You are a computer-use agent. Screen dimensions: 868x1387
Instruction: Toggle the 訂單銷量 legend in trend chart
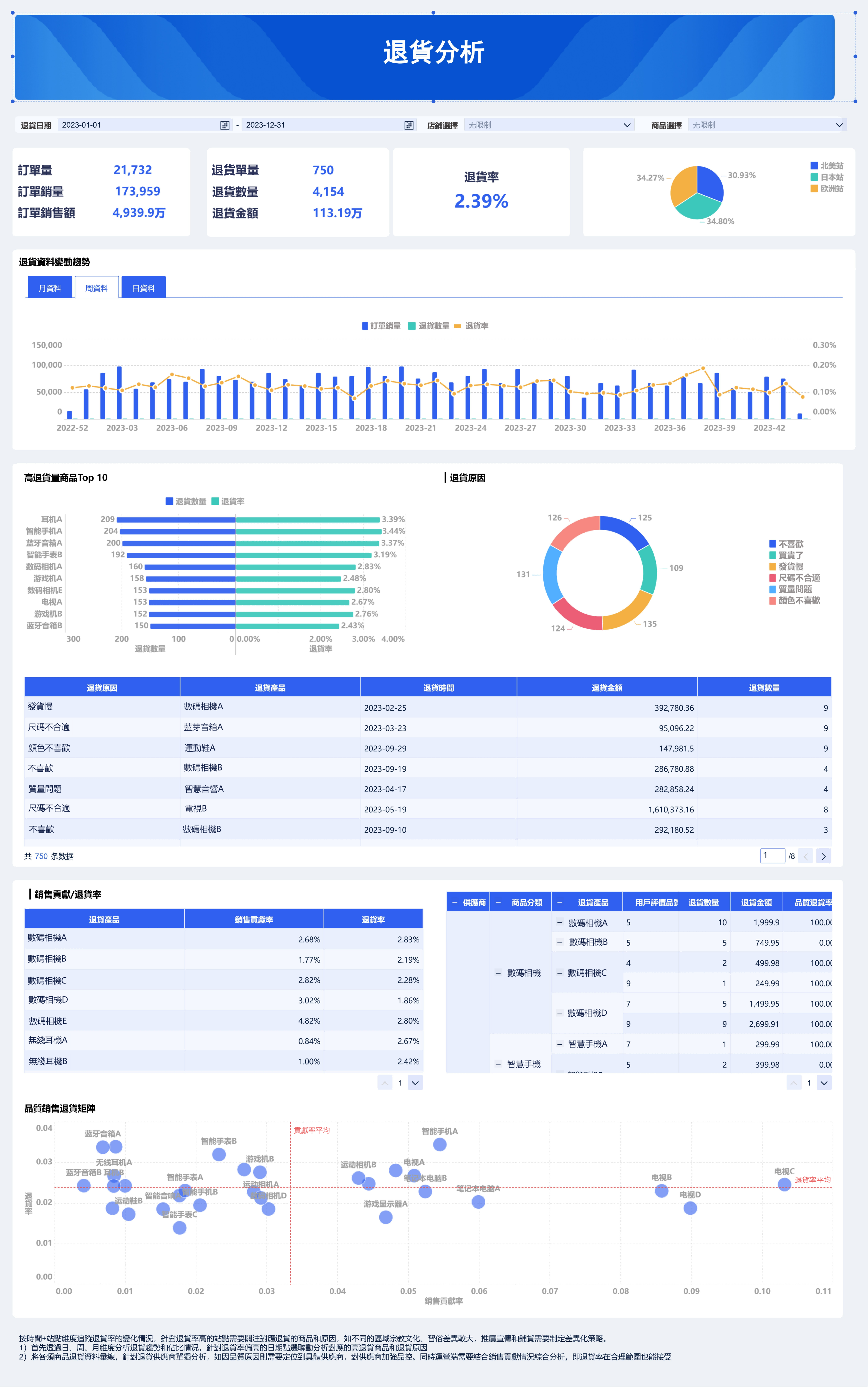pyautogui.click(x=381, y=326)
